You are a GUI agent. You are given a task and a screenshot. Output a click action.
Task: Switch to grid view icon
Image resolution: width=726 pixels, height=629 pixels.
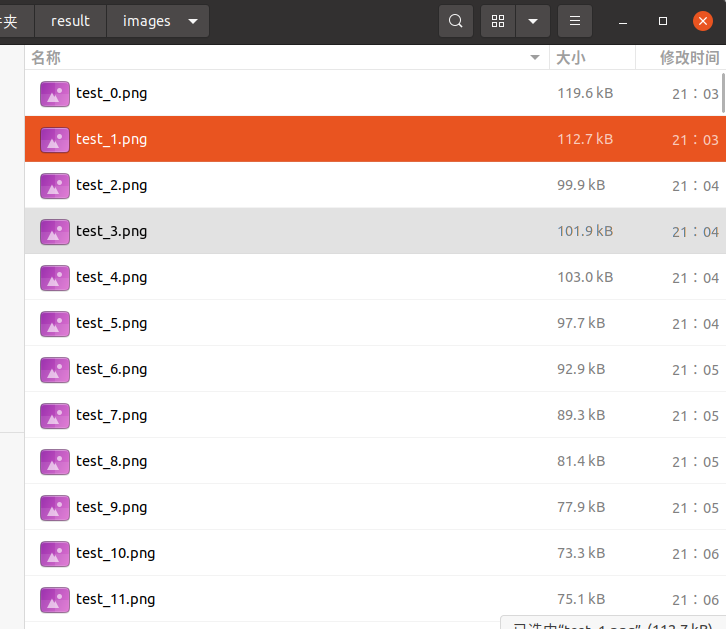498,21
